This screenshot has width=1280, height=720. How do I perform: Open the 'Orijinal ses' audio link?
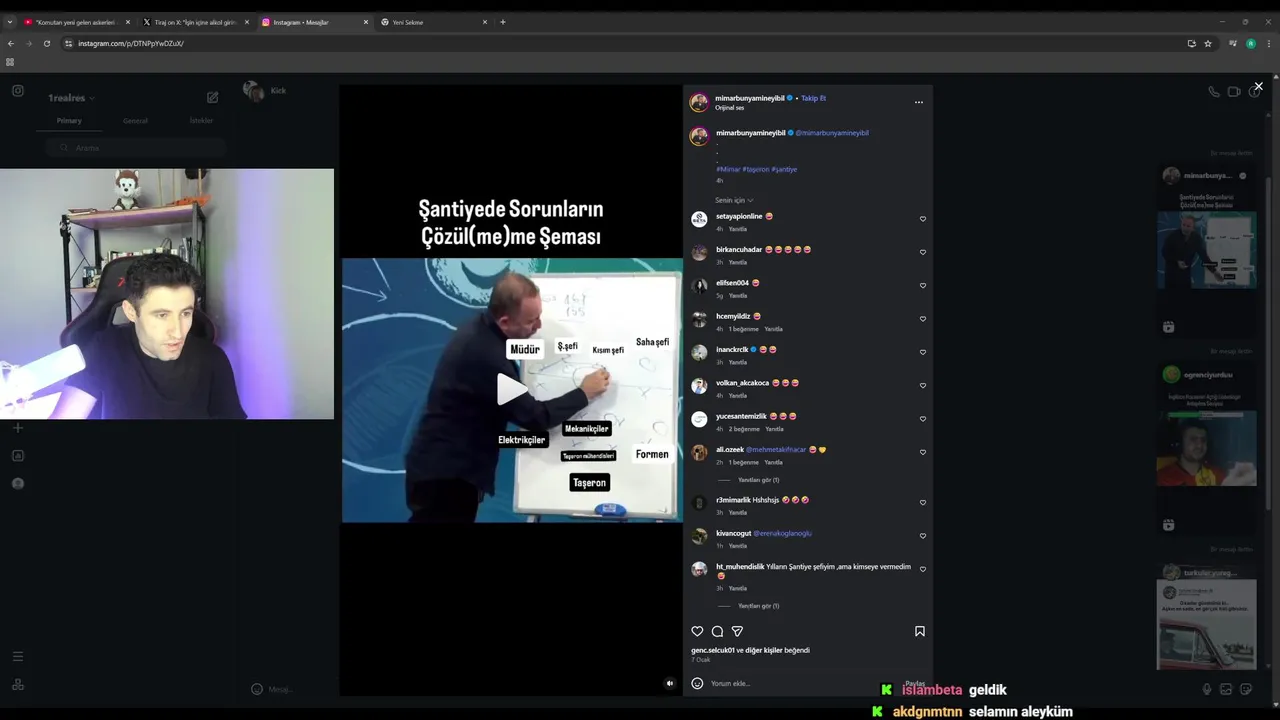(729, 107)
